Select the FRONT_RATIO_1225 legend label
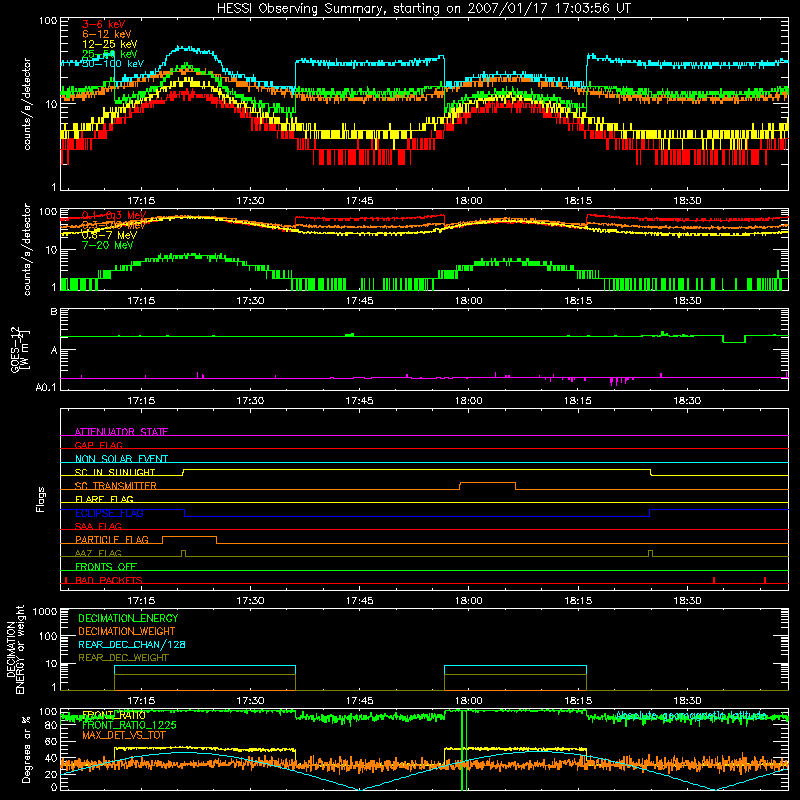Screen dimensions: 800x800 click(129, 725)
